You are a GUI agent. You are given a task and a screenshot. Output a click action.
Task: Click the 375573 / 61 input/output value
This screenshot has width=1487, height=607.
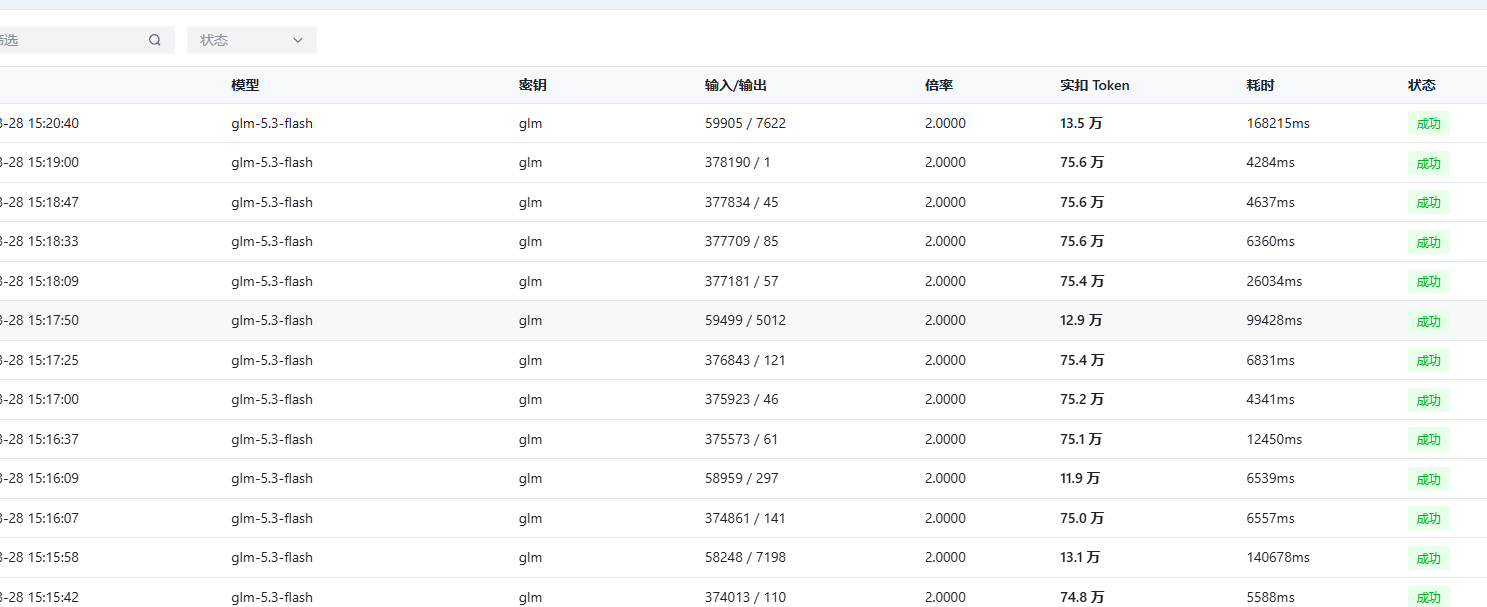741,439
